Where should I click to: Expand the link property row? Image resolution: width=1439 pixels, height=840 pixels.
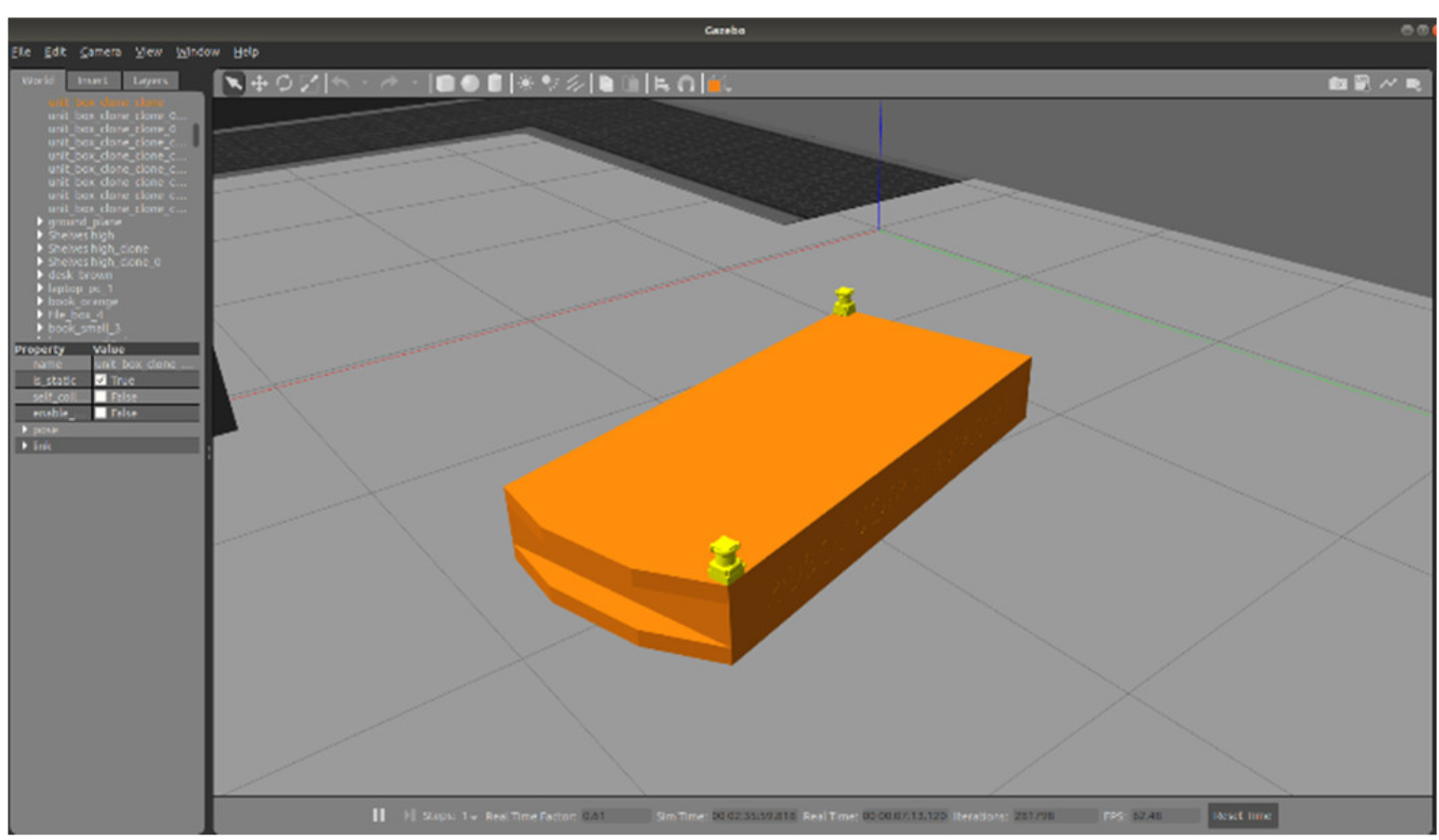click(25, 446)
